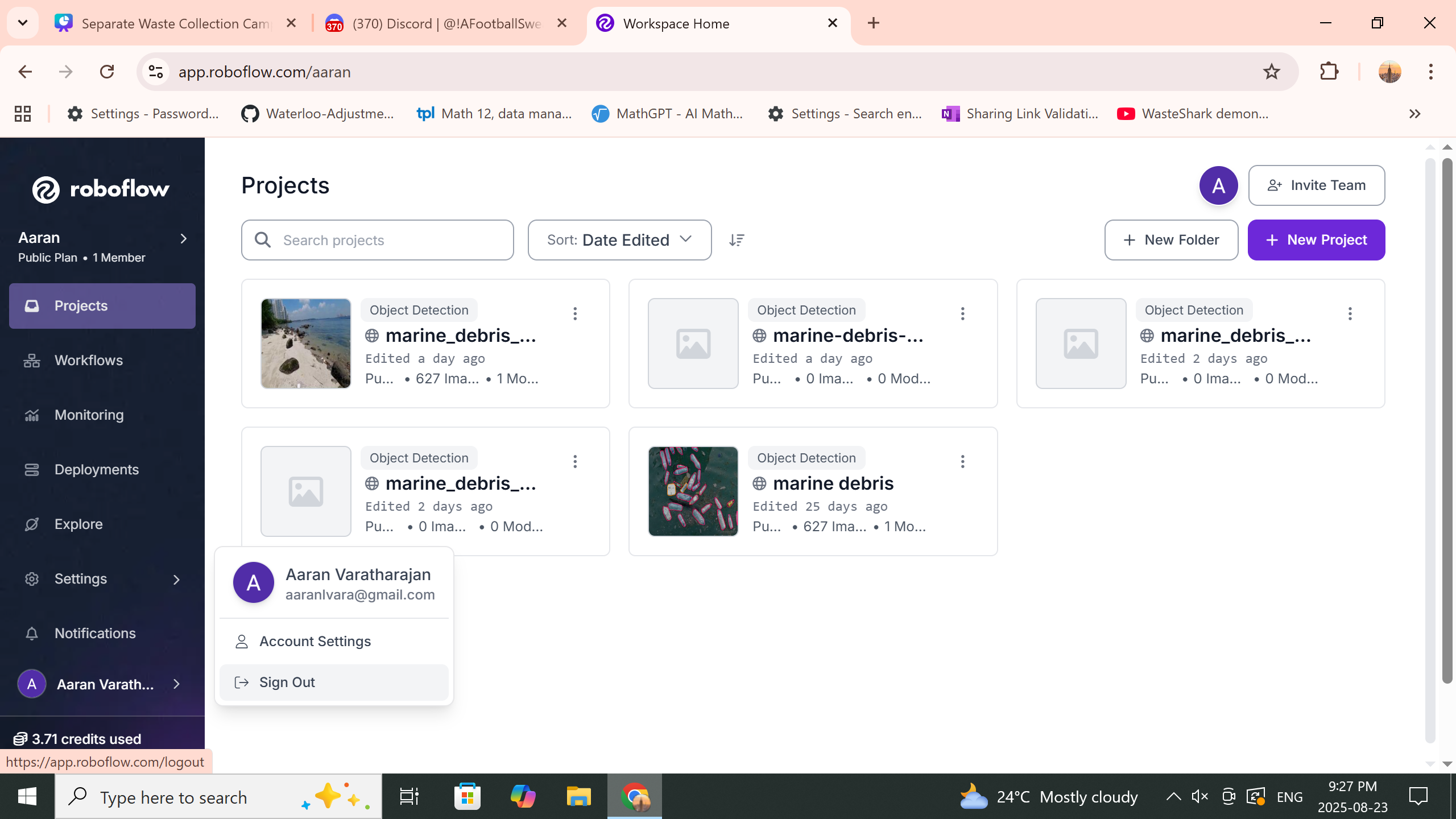Open Workflows in the sidebar
This screenshot has height=819, width=1456.
[x=88, y=360]
